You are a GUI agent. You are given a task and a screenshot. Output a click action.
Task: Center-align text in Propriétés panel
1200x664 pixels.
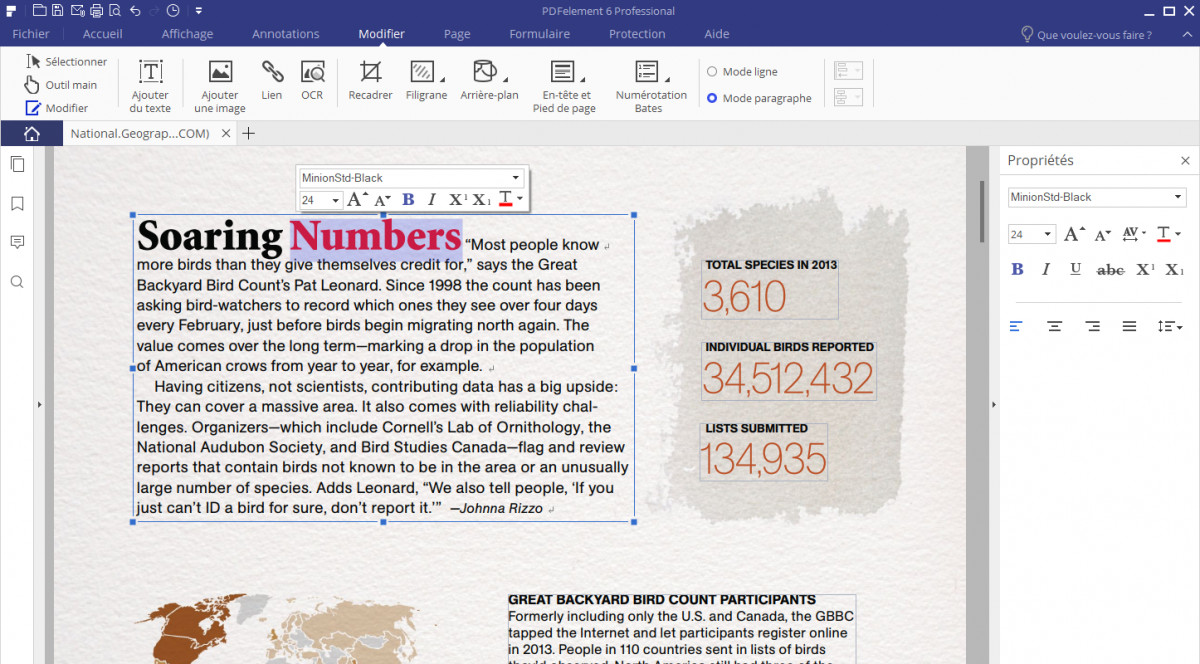pos(1054,326)
